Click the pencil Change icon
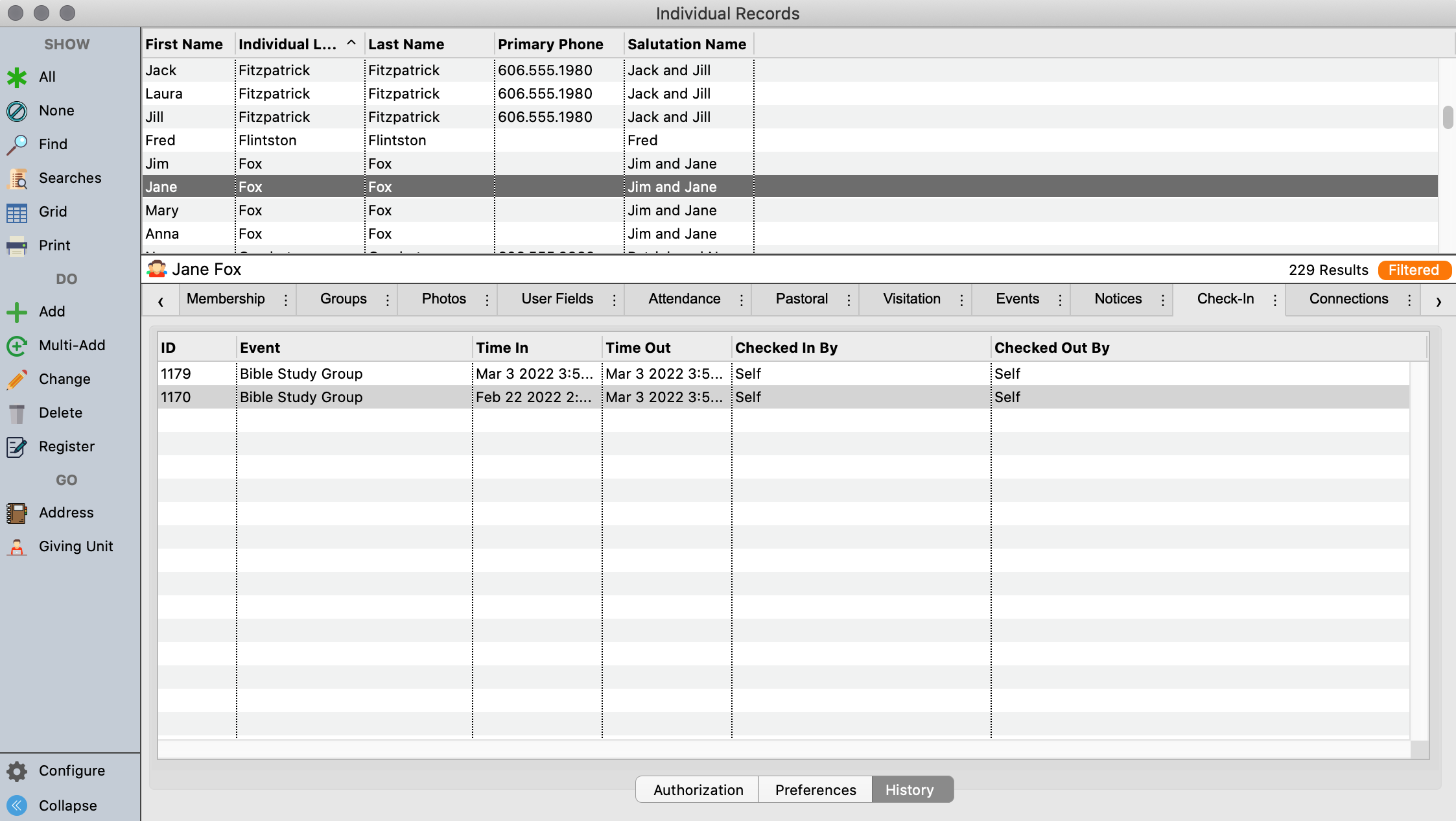The image size is (1456, 821). pyautogui.click(x=17, y=379)
